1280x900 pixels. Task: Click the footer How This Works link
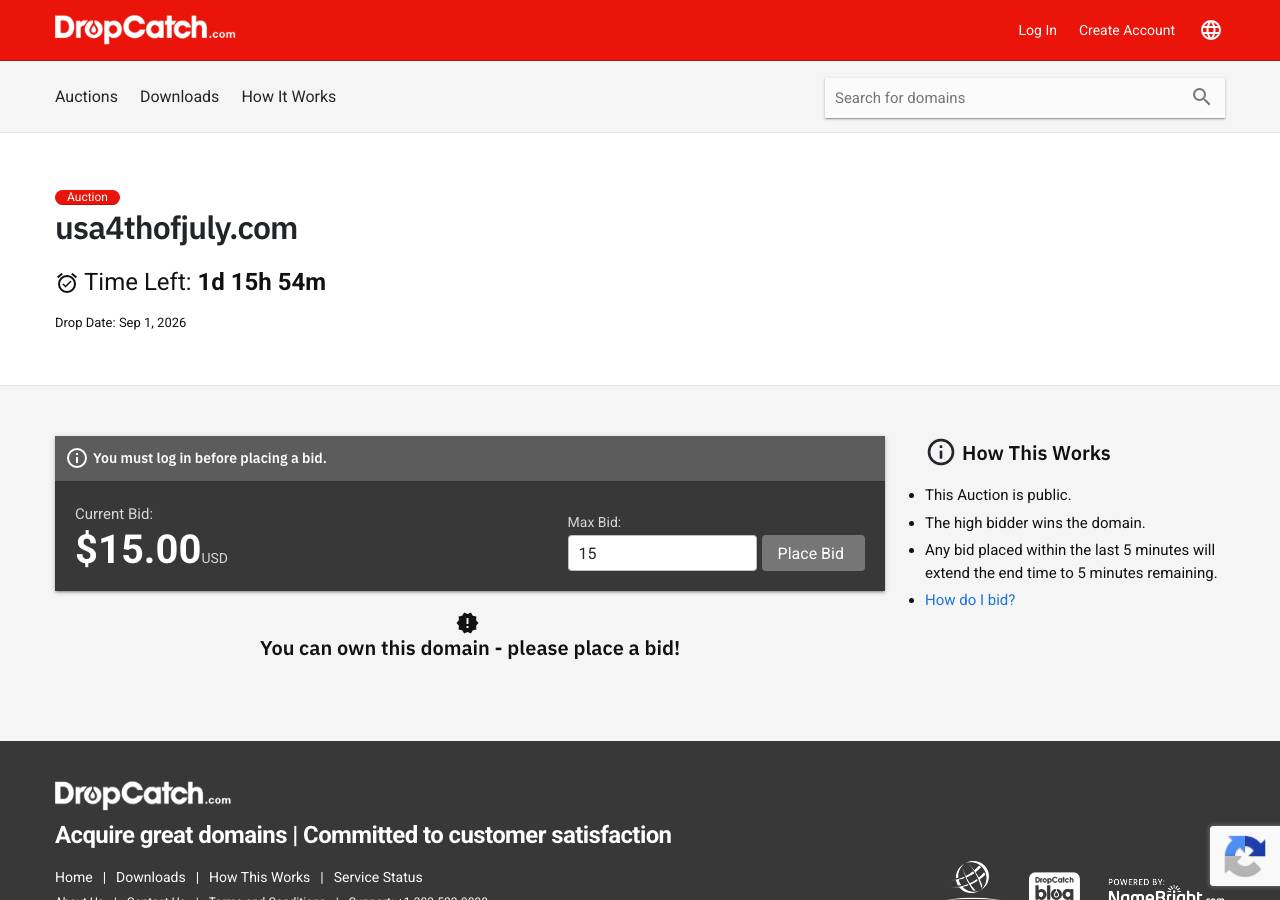click(x=259, y=877)
